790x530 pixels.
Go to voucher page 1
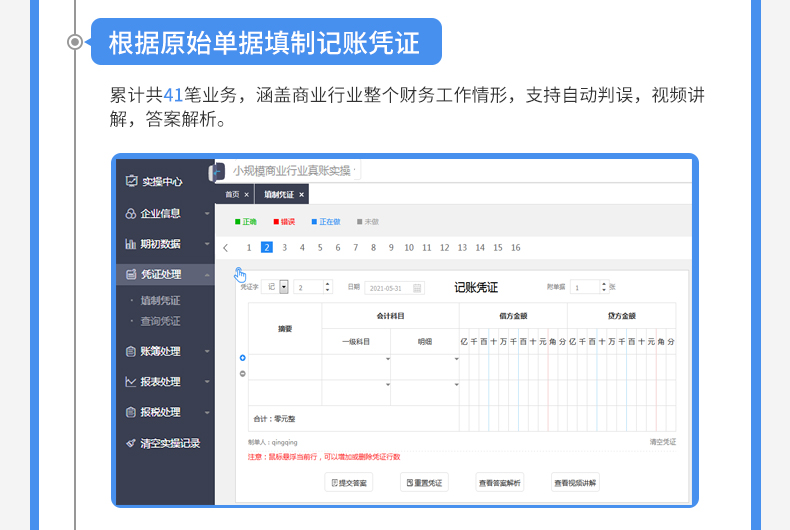[x=249, y=248]
